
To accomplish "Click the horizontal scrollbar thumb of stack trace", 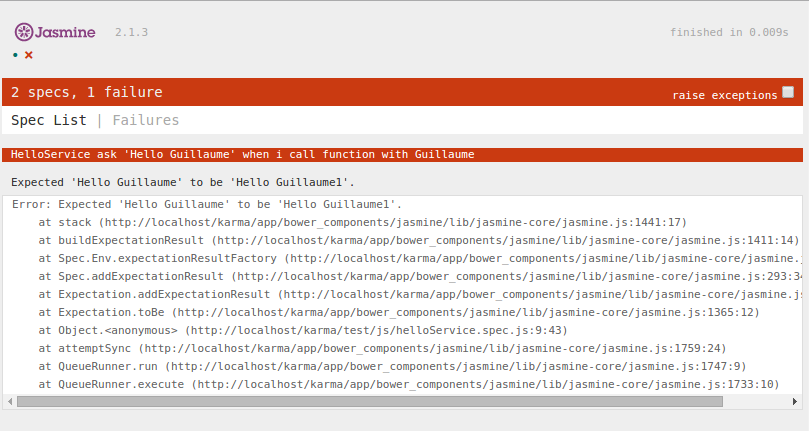I will [370, 402].
